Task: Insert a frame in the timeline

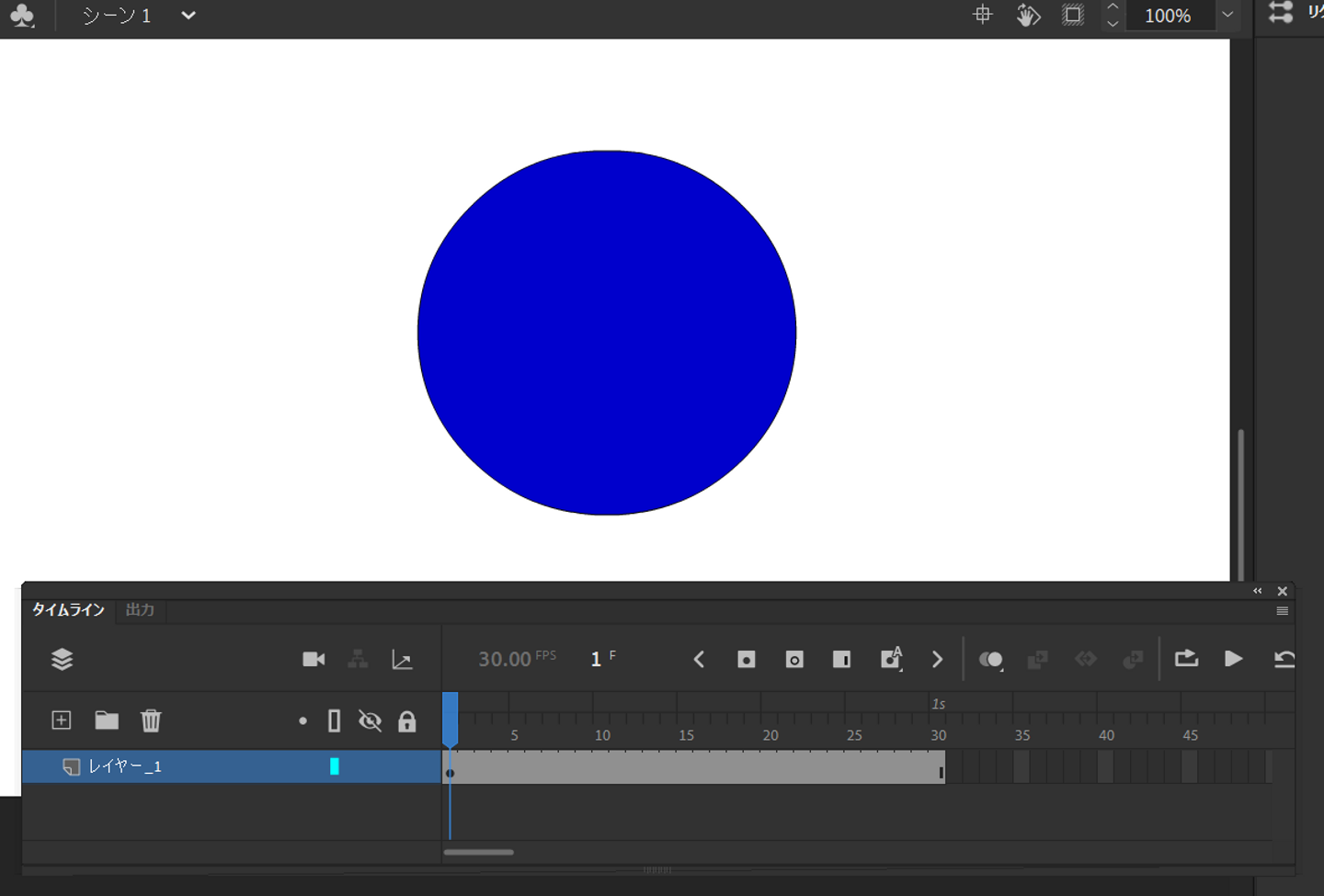Action: click(841, 660)
